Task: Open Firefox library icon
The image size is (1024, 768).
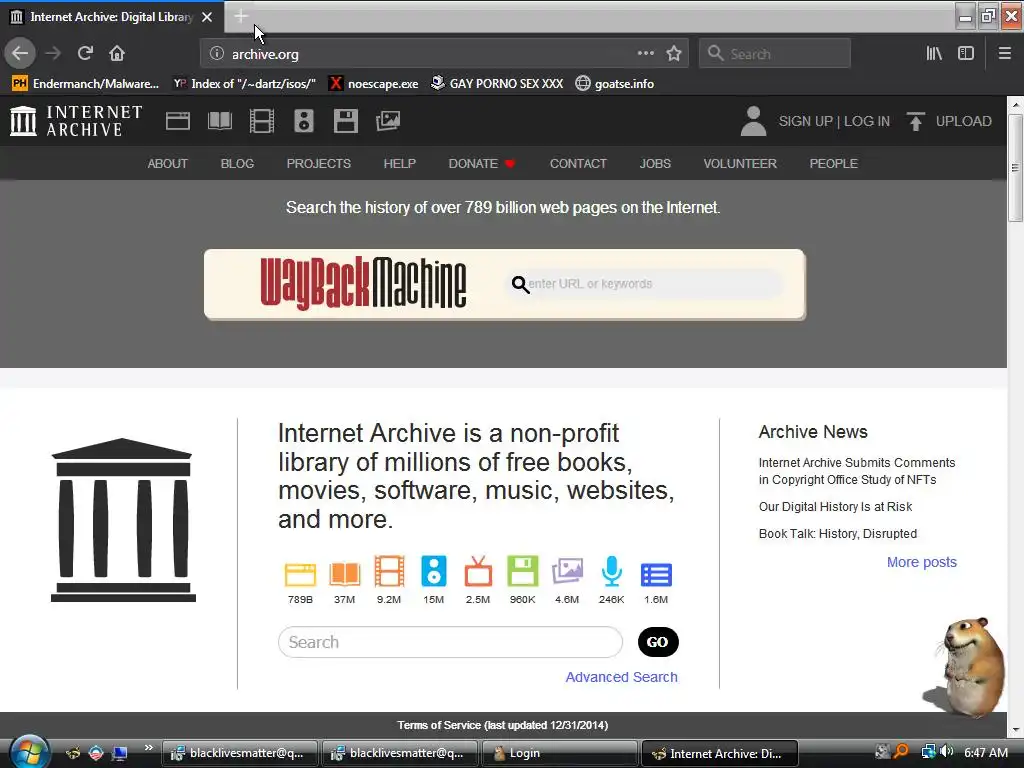Action: [x=934, y=54]
